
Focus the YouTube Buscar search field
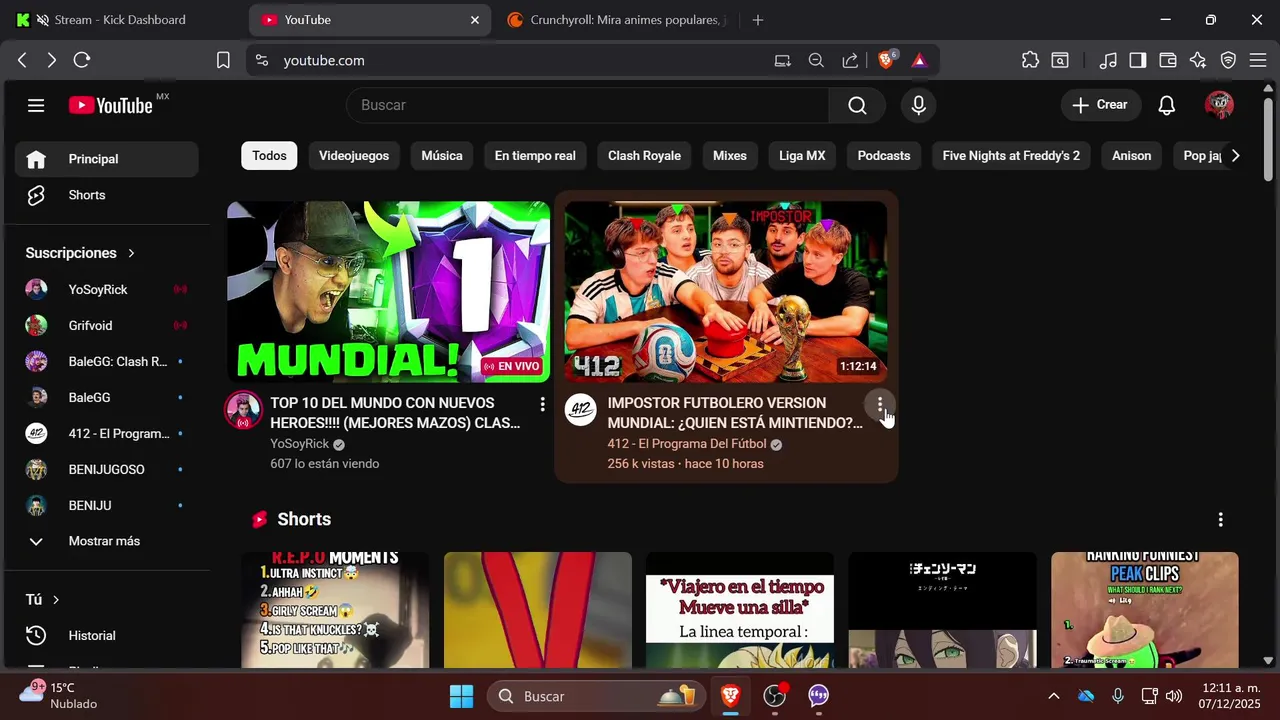point(588,105)
